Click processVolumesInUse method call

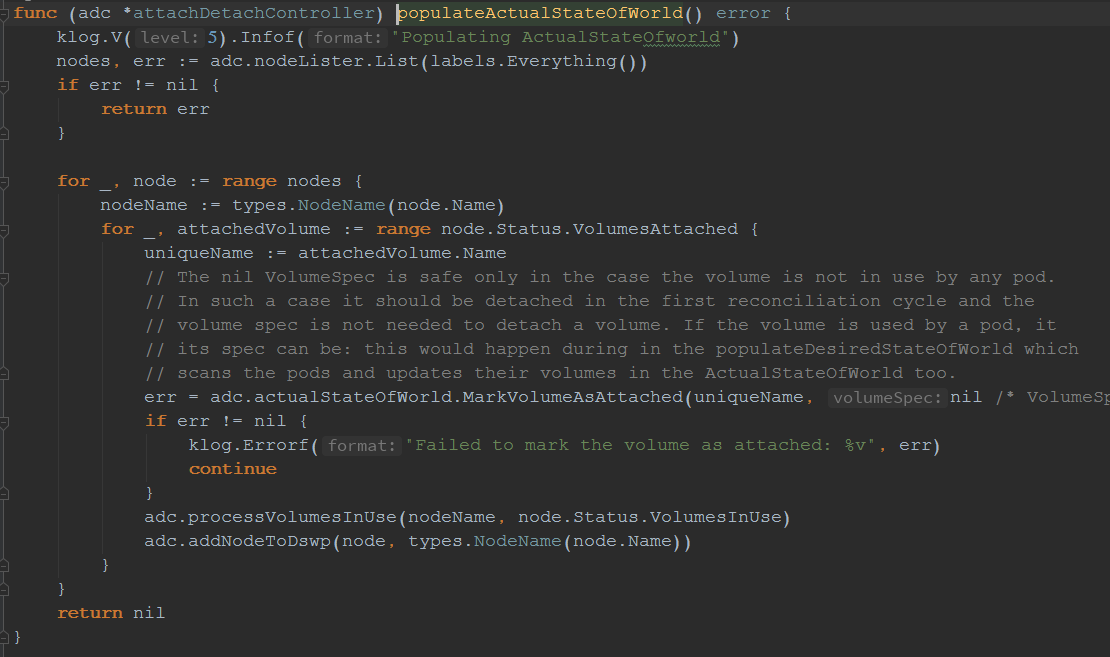(x=292, y=518)
